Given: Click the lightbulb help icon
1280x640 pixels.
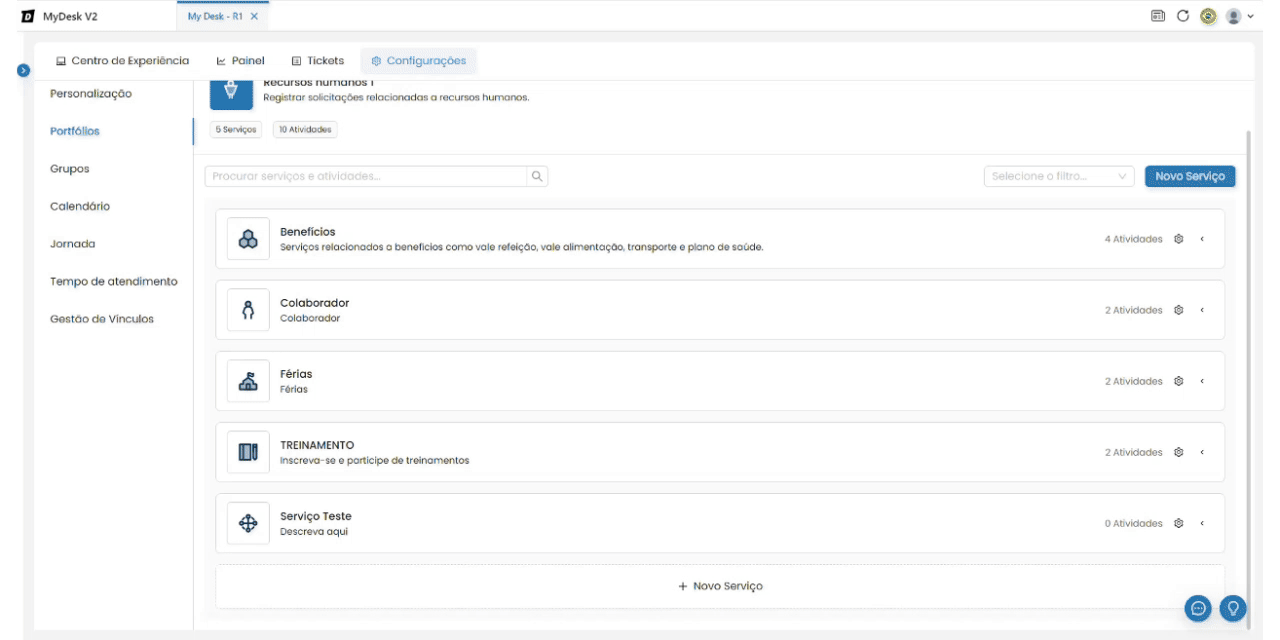Looking at the screenshot, I should (1234, 608).
